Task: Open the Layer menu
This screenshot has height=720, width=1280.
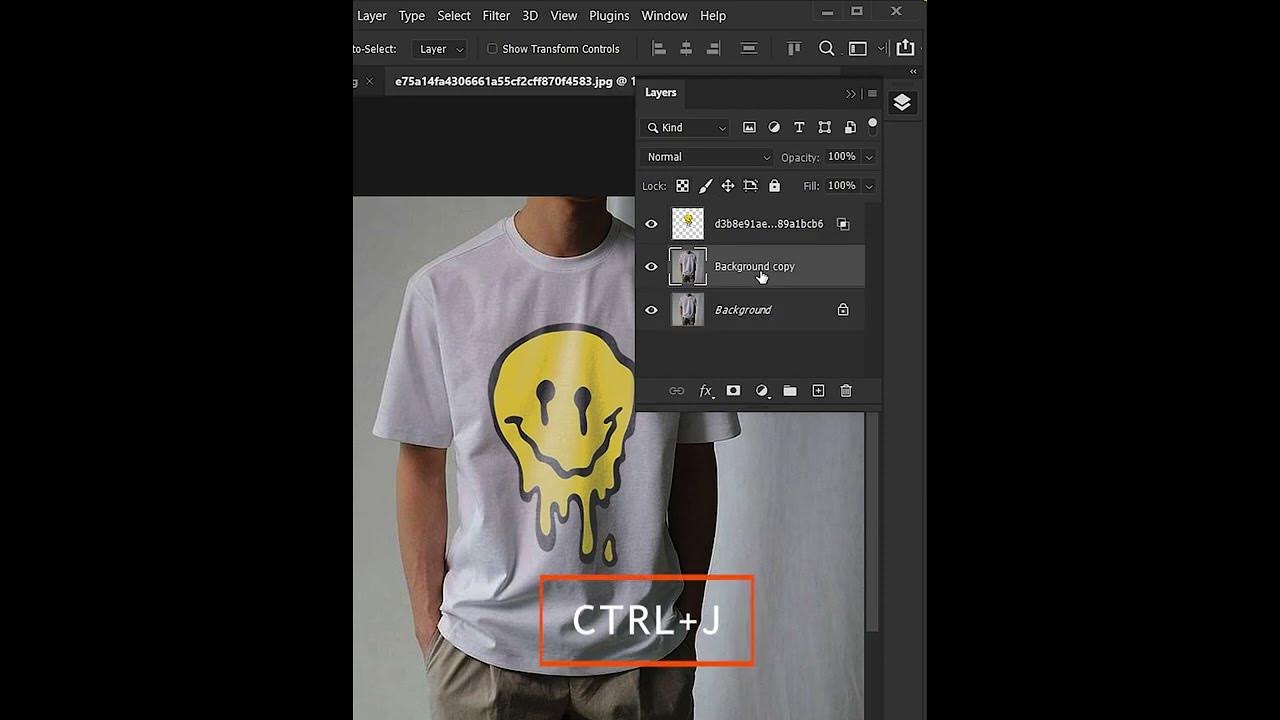Action: pyautogui.click(x=371, y=15)
